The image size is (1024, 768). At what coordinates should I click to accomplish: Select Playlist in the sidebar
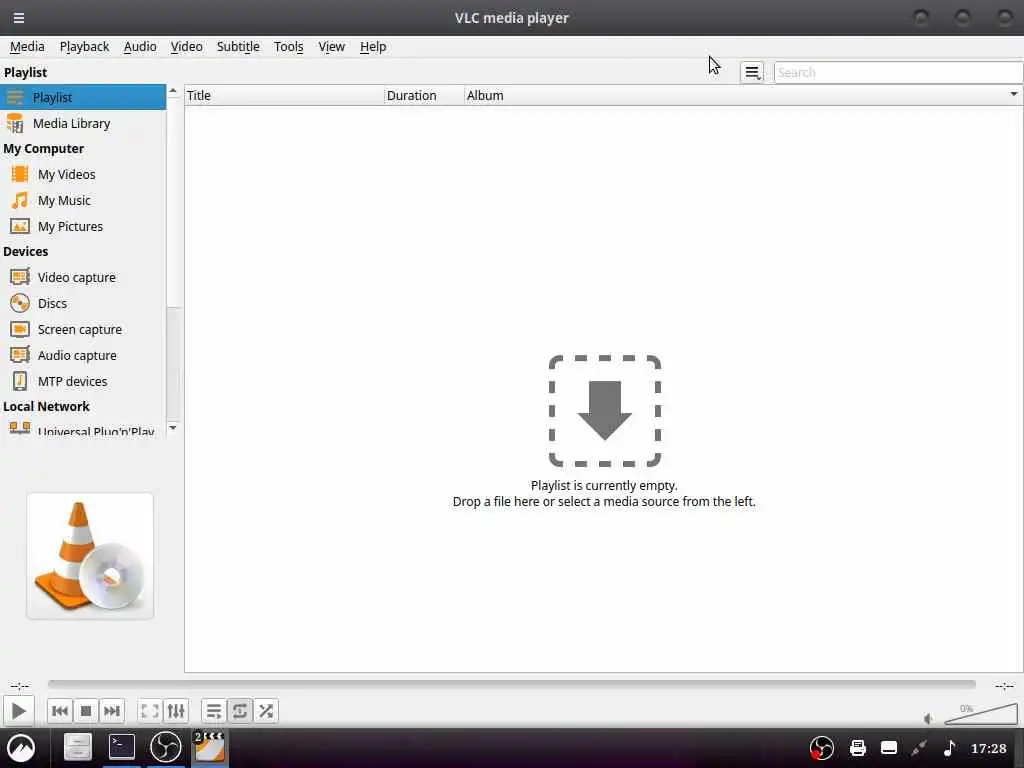(x=83, y=97)
